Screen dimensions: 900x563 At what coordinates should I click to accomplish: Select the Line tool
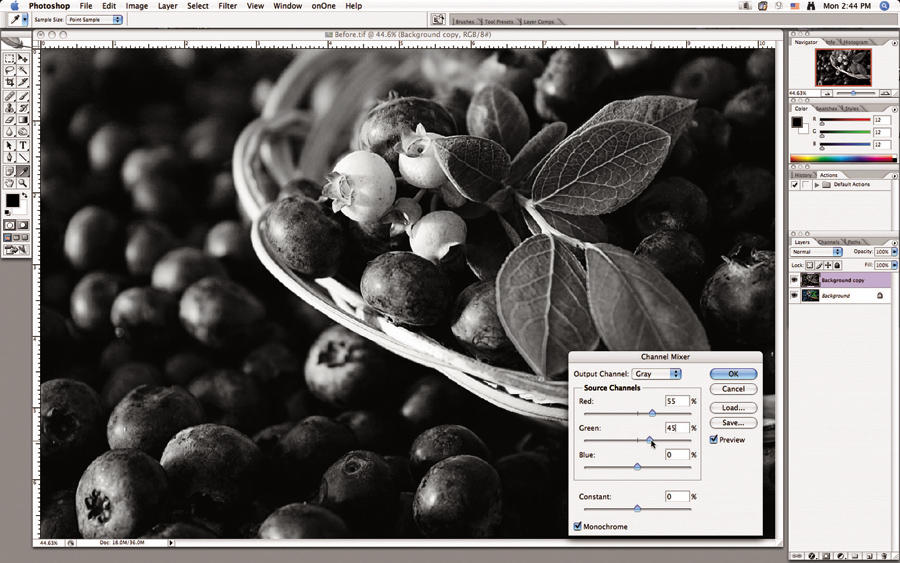coord(23,157)
